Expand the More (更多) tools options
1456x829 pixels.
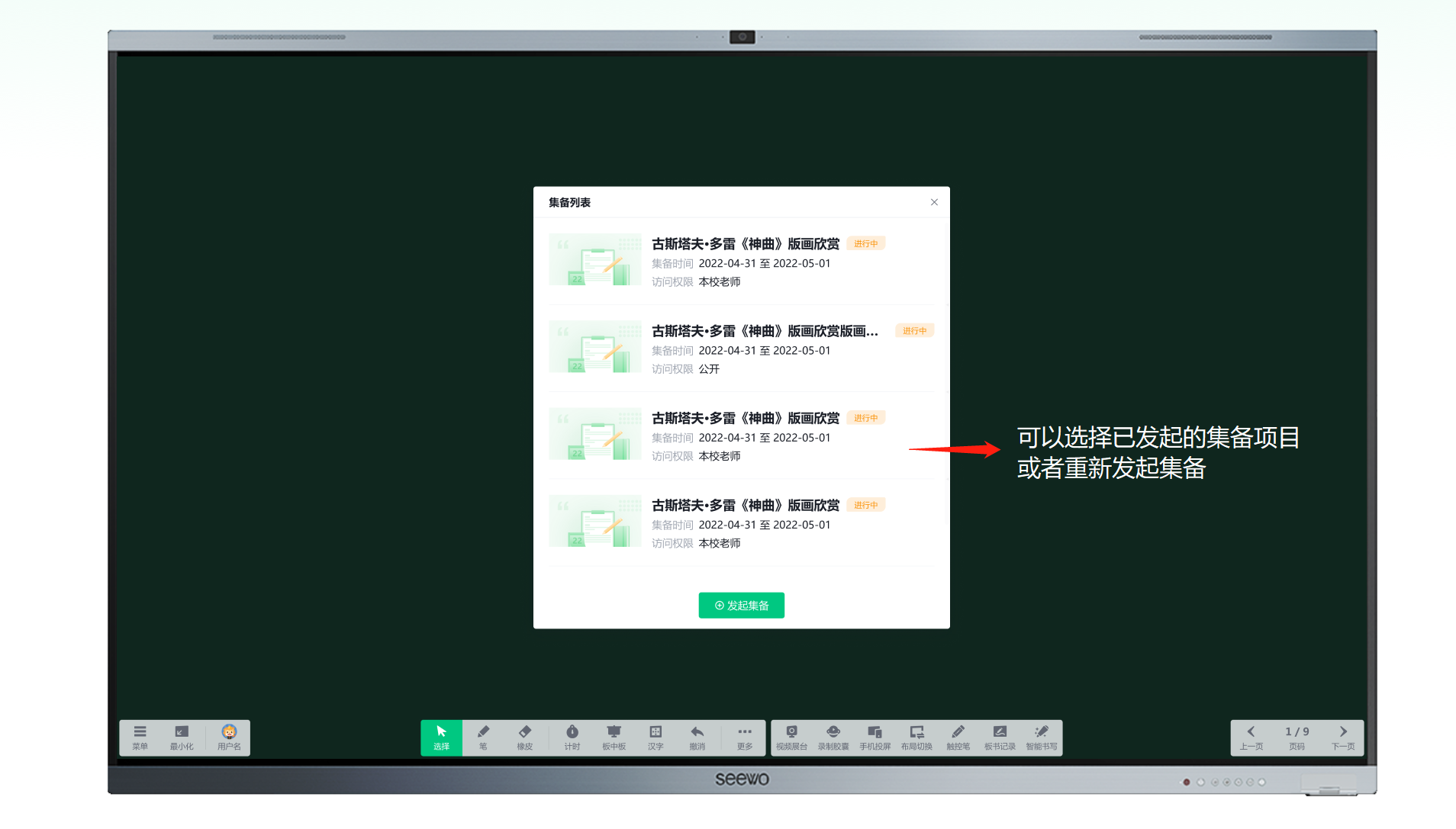coord(745,737)
